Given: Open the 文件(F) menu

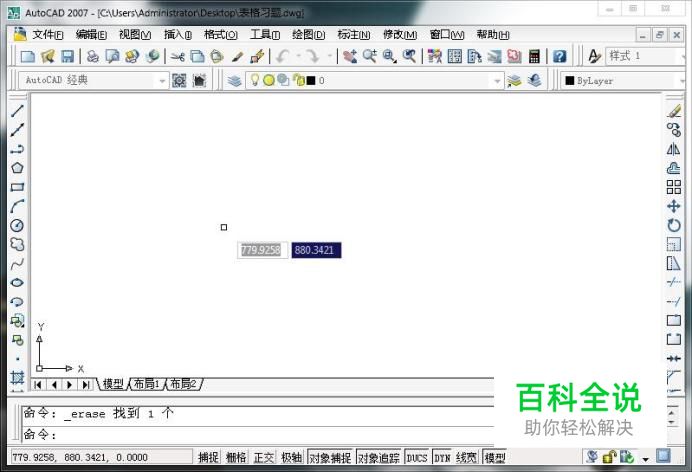Looking at the screenshot, I should click(48, 34).
